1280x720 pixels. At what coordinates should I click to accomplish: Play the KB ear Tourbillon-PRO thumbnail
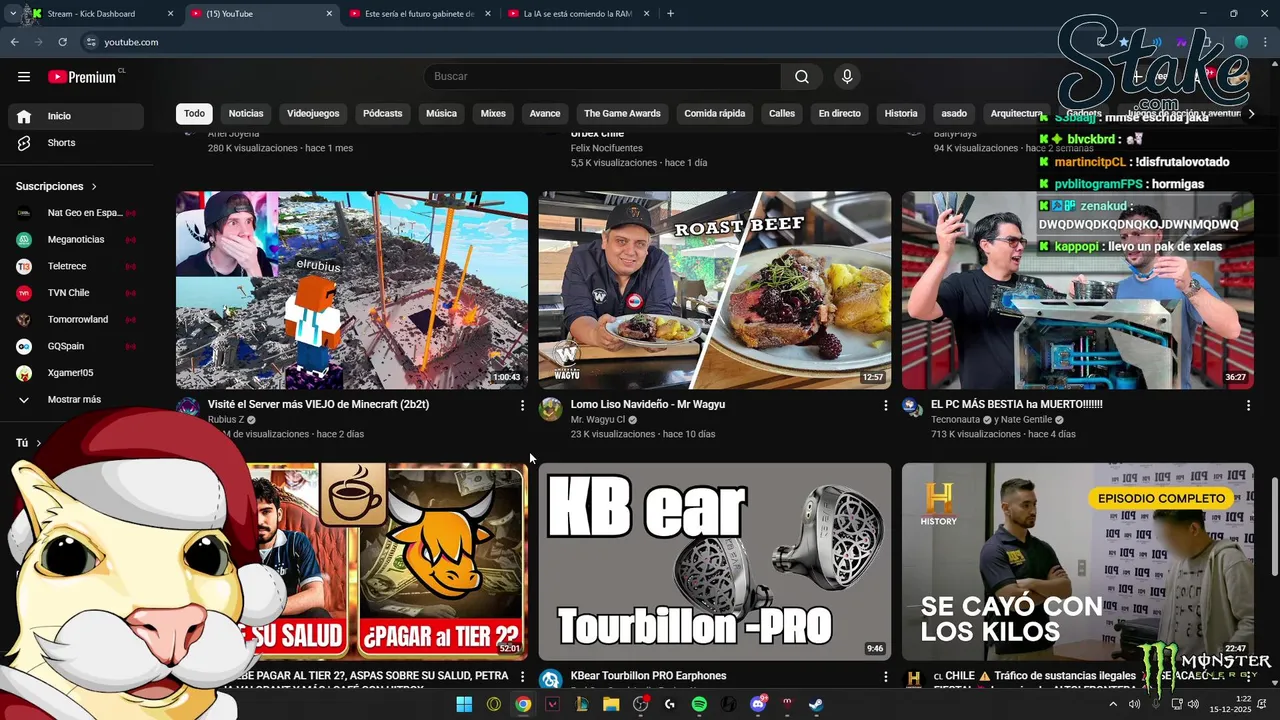[715, 561]
